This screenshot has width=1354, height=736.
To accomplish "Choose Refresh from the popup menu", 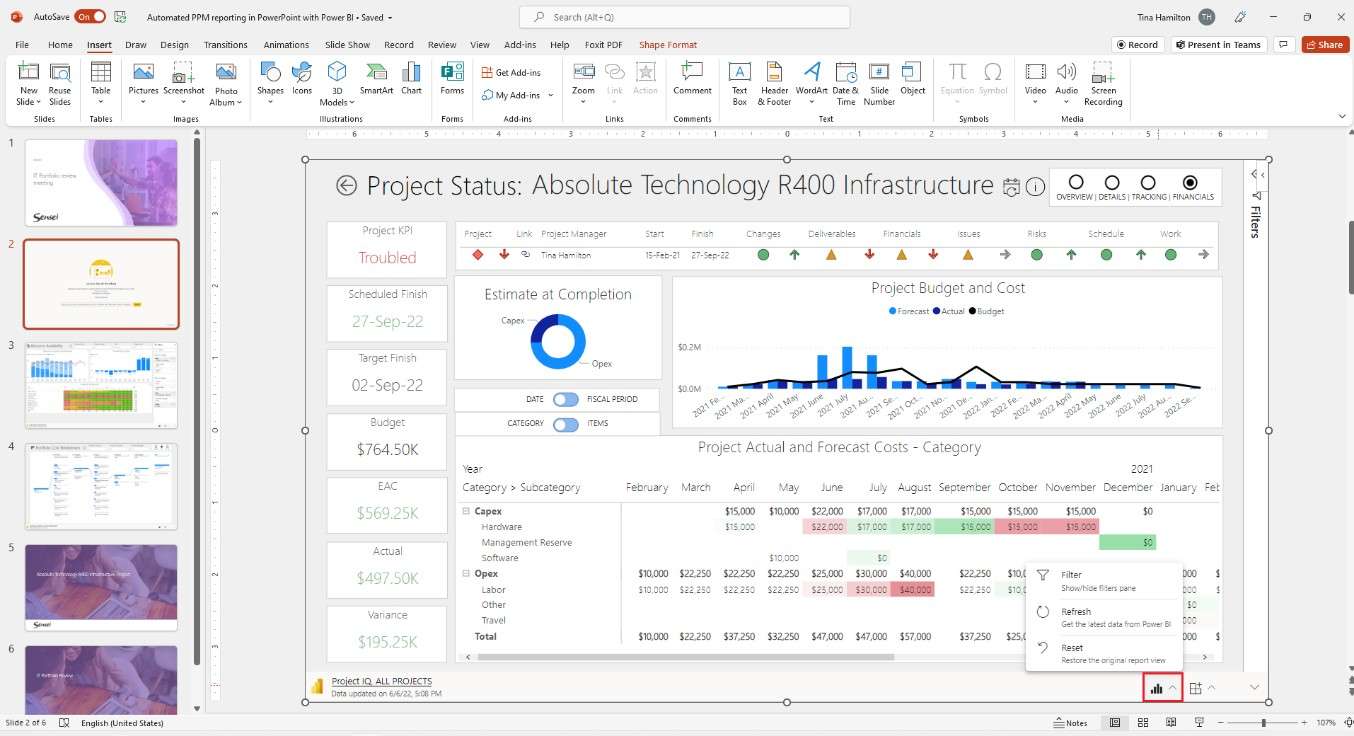I will point(1076,611).
